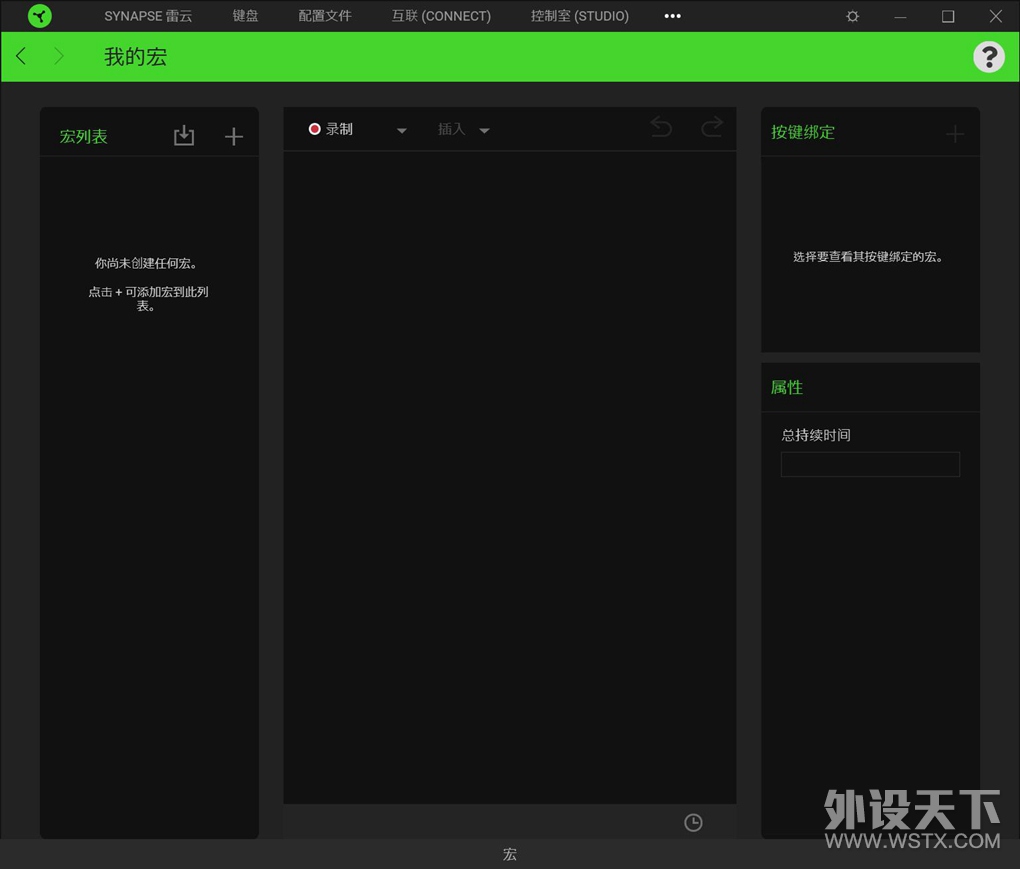This screenshot has width=1020, height=869.
Task: Open the SYNAPSE 雷云 tab
Action: 148,16
